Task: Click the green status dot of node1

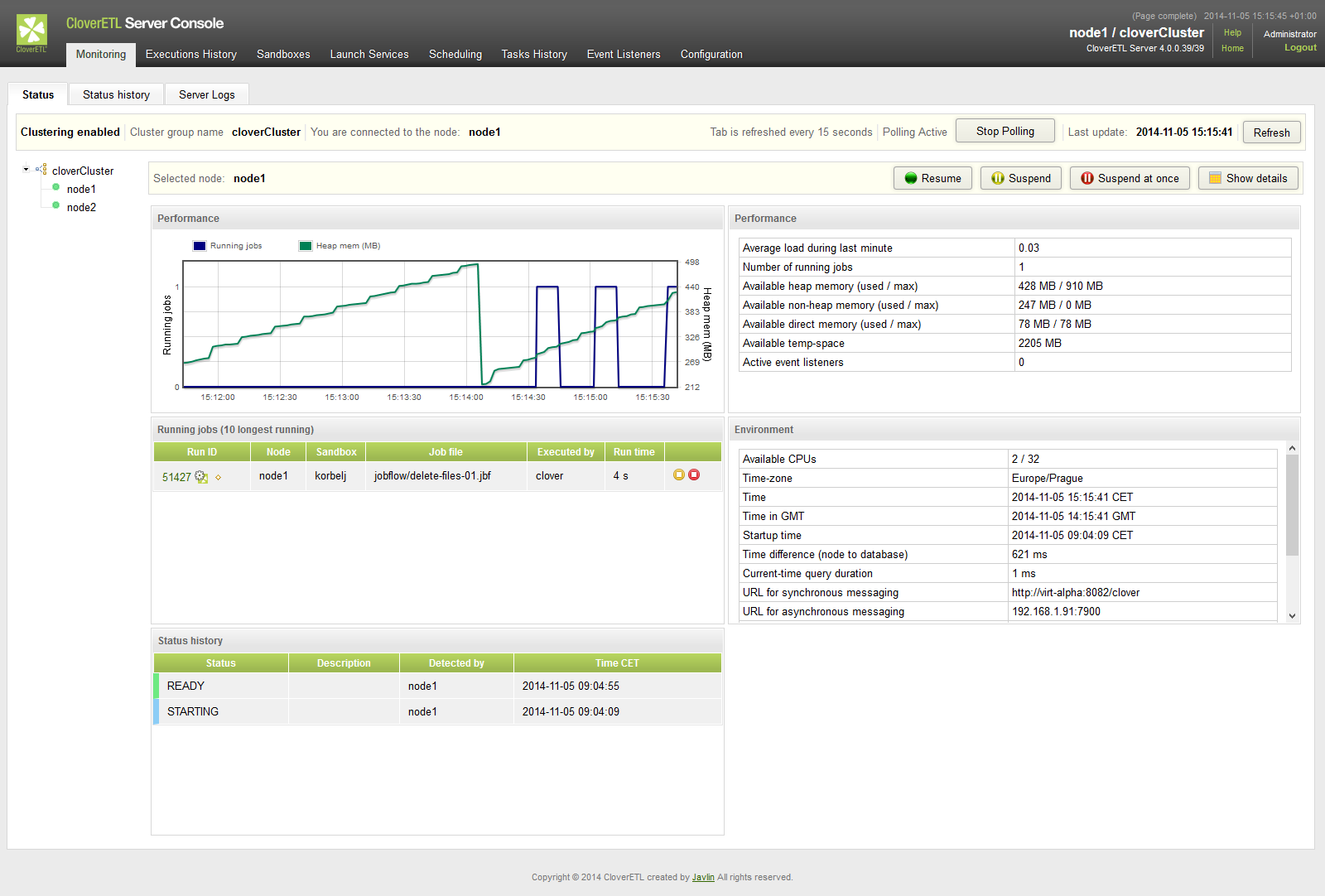Action: pyautogui.click(x=56, y=187)
